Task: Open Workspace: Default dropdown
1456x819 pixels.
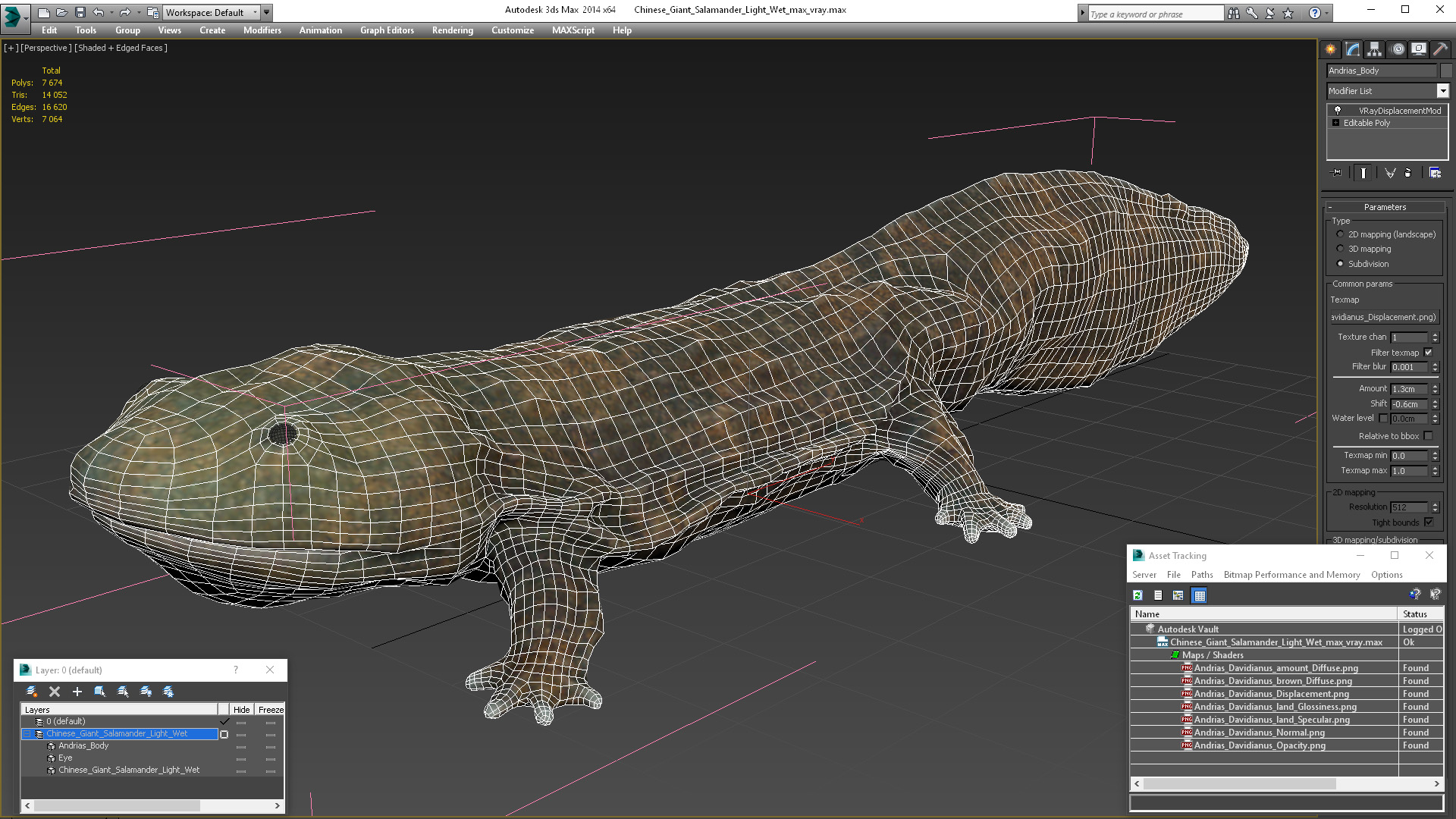Action: coord(212,12)
